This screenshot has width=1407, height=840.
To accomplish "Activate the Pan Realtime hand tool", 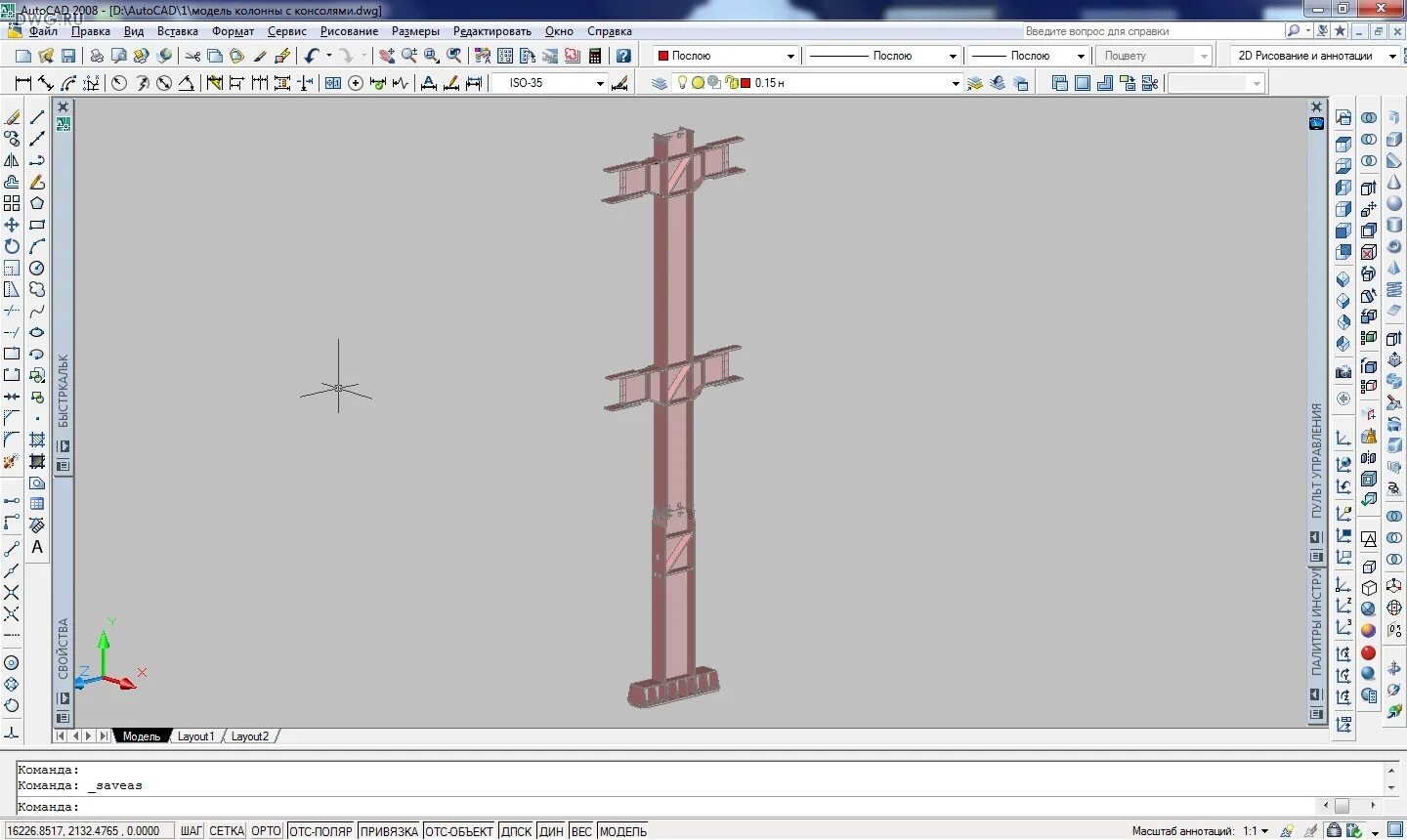I will 388,55.
